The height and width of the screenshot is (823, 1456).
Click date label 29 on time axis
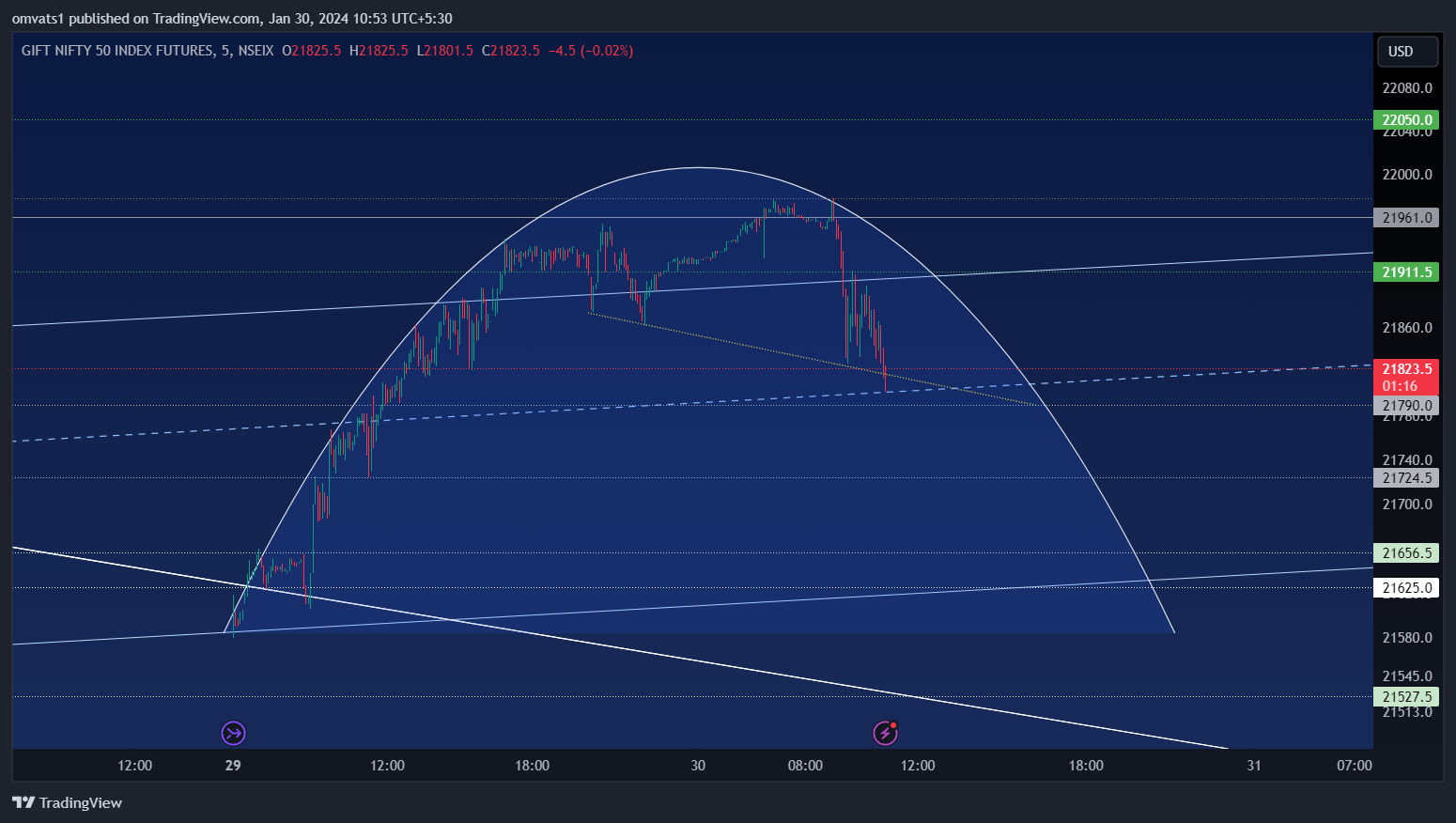[233, 766]
